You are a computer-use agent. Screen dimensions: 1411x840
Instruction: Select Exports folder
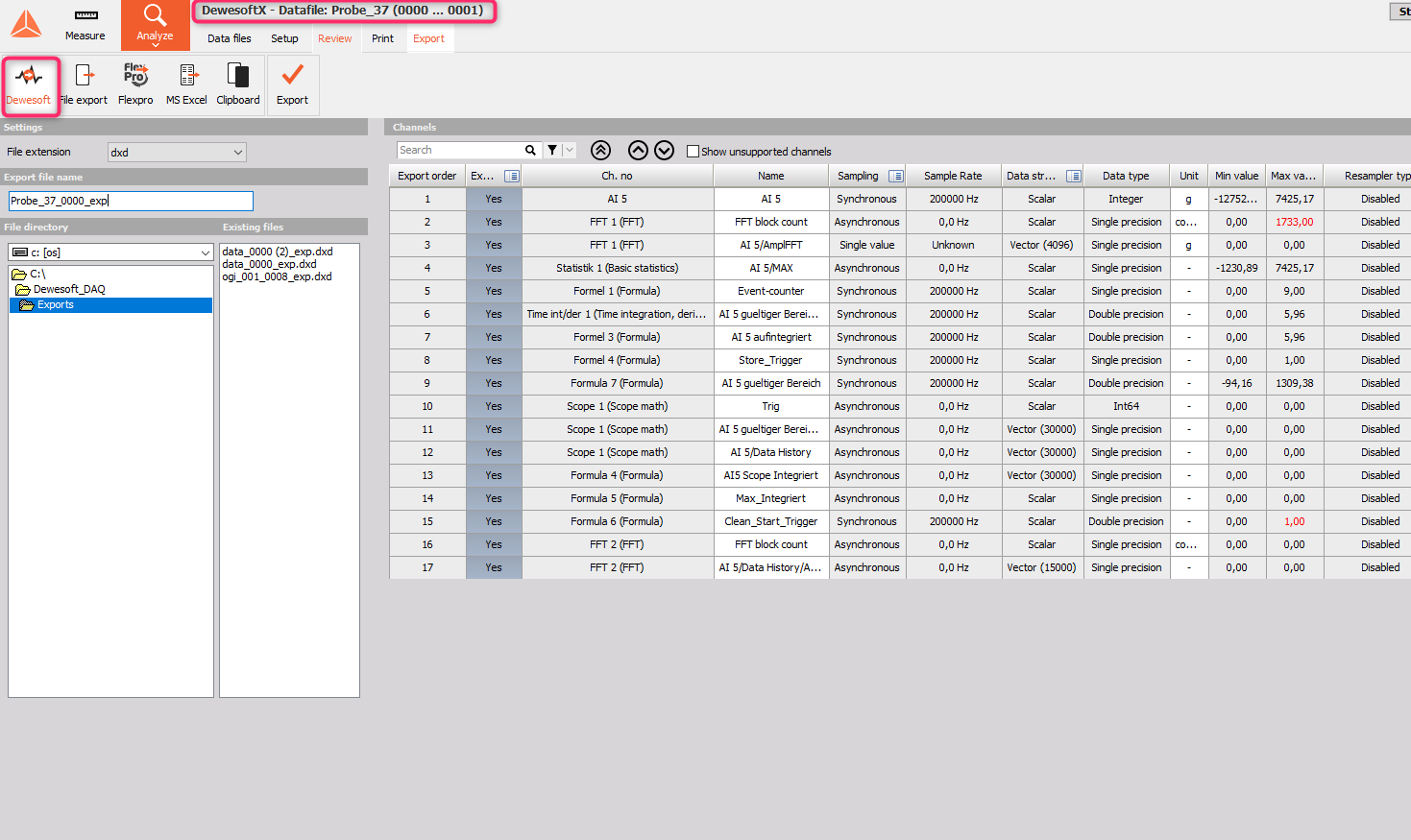(x=110, y=304)
